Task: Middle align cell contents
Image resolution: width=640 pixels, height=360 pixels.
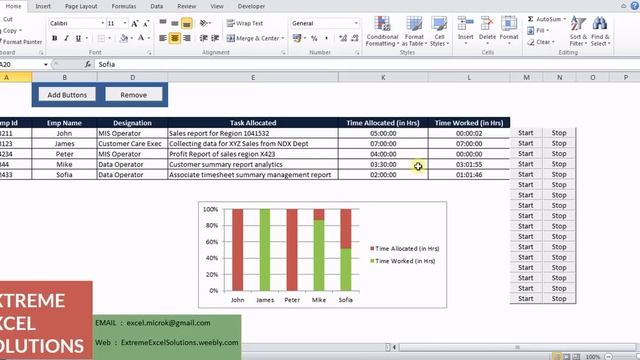Action: tap(175, 23)
